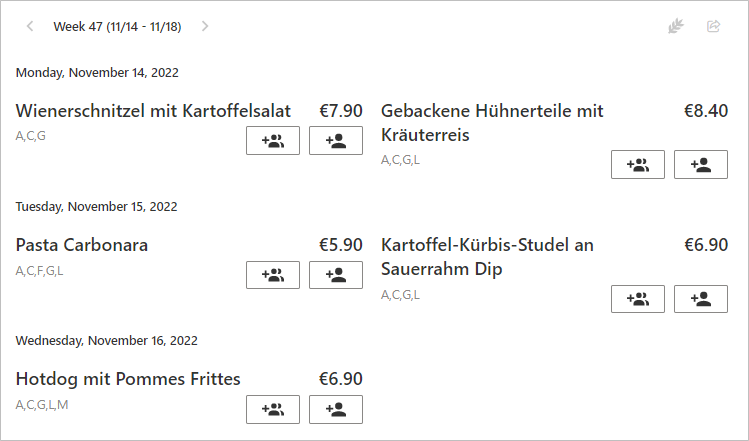Click the share menu icon
749x441 pixels.
coord(714,26)
